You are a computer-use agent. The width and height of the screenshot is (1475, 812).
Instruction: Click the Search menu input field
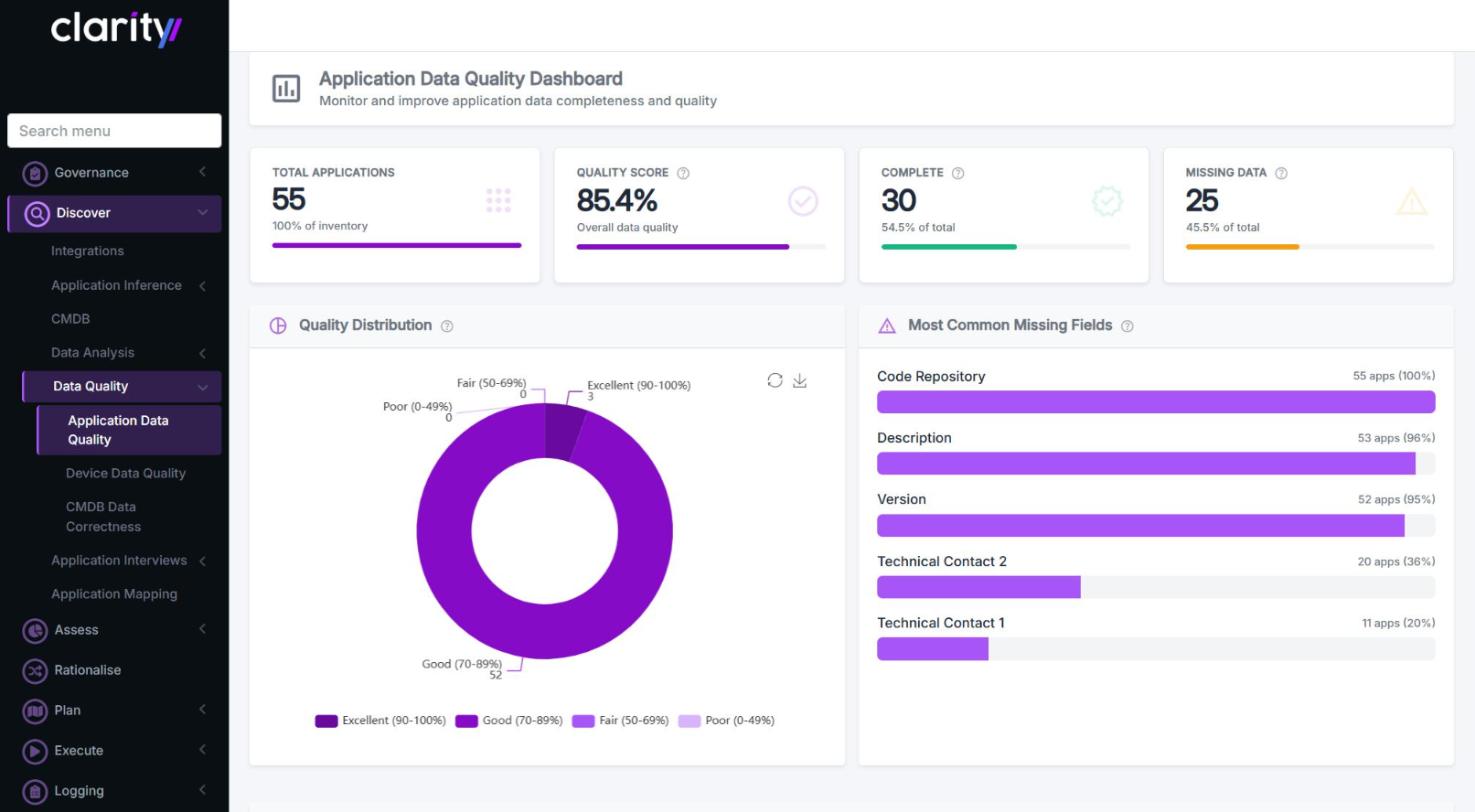114,131
